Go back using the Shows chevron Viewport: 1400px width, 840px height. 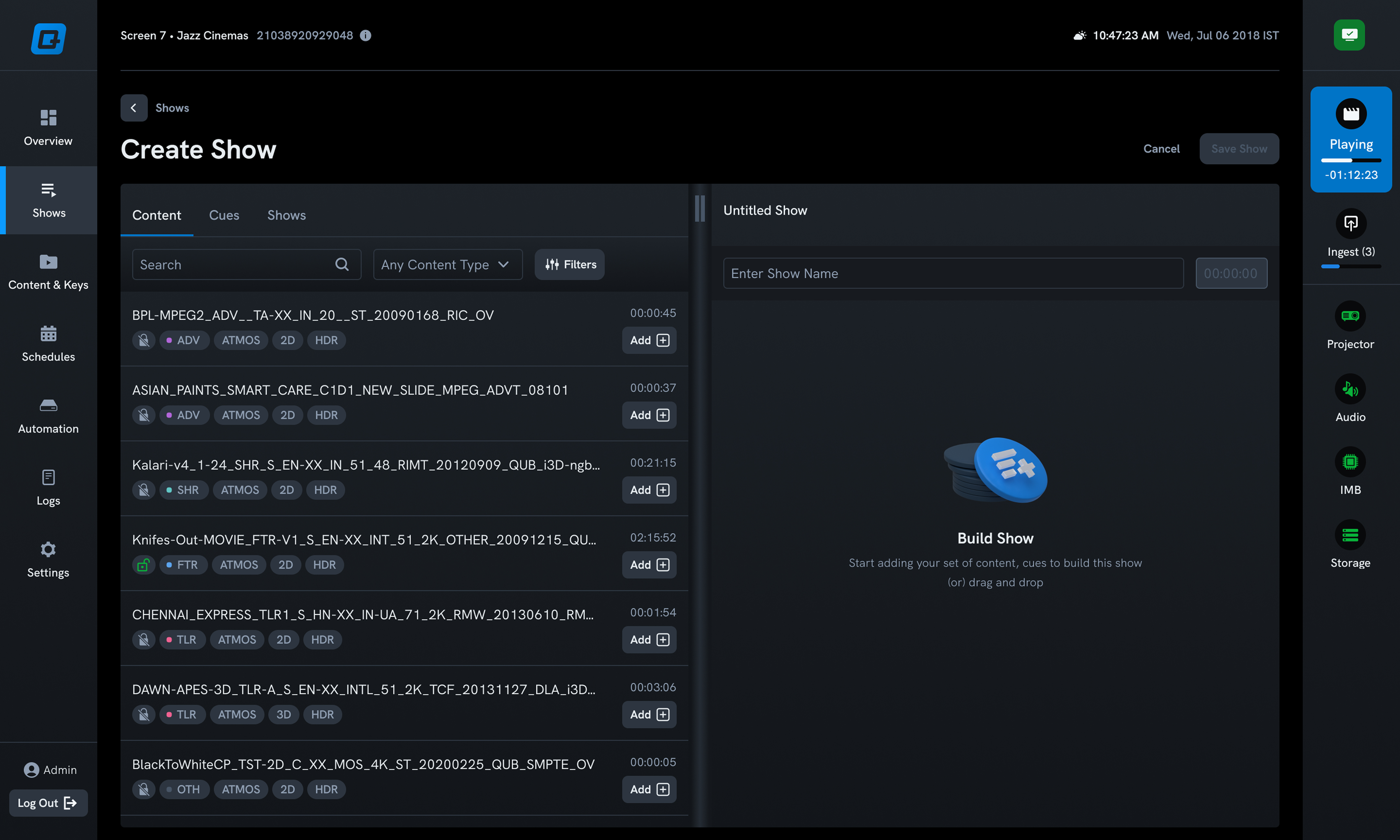point(134,108)
